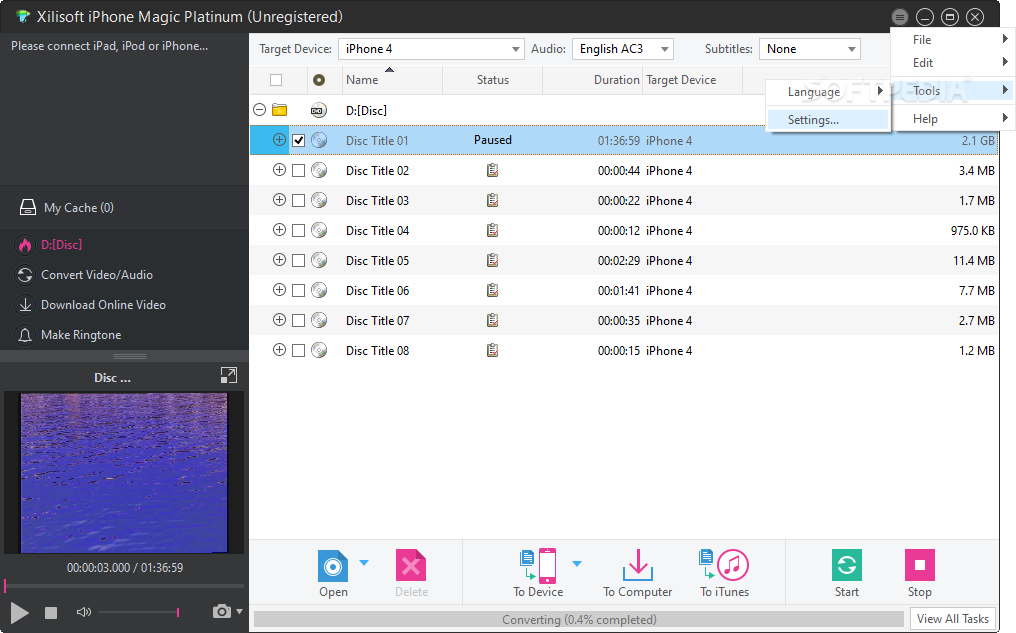1016x633 pixels.
Task: Open the hamburger menu icon in title bar
Action: tap(899, 17)
